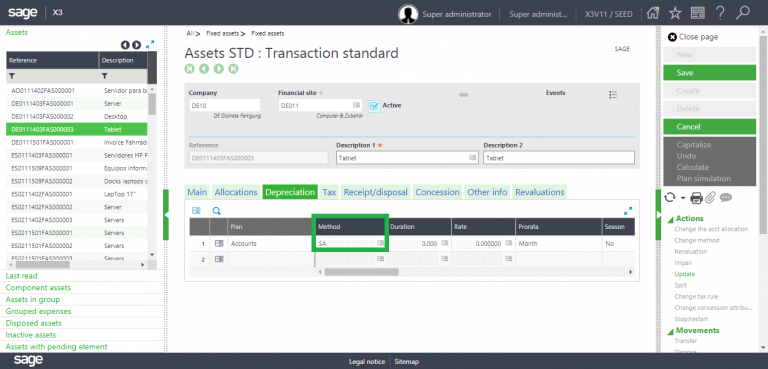Go to last record navigation icon

click(234, 69)
